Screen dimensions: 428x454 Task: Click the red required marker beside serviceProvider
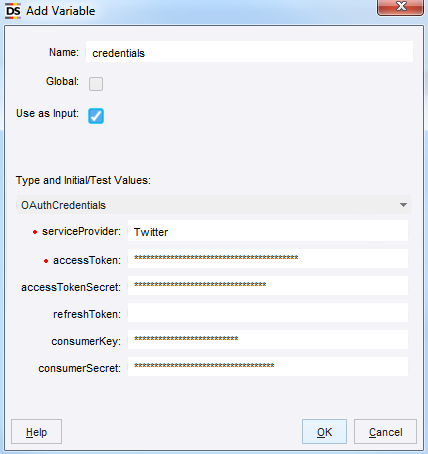coord(35,232)
